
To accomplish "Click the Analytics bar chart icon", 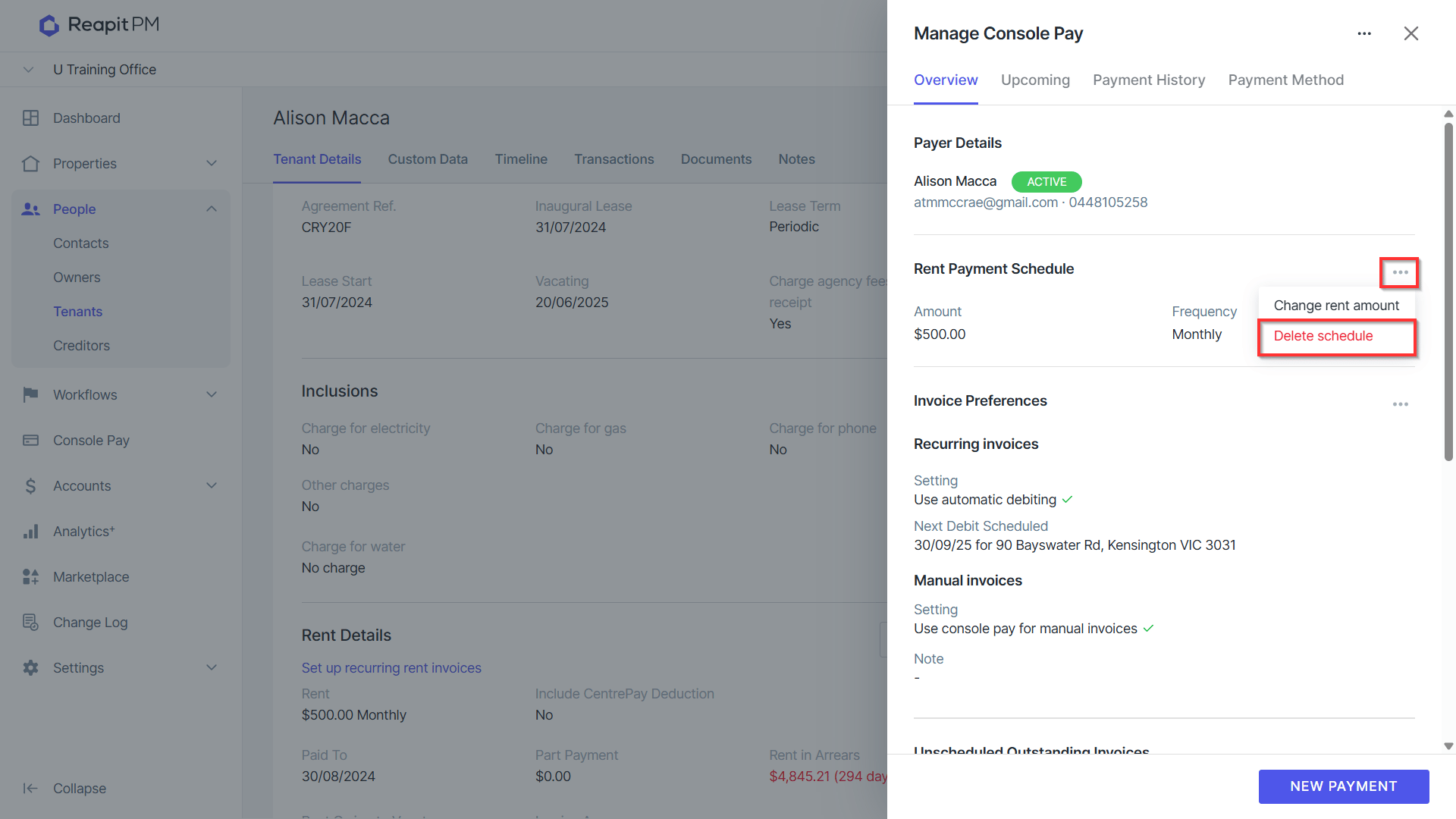I will pos(30,532).
